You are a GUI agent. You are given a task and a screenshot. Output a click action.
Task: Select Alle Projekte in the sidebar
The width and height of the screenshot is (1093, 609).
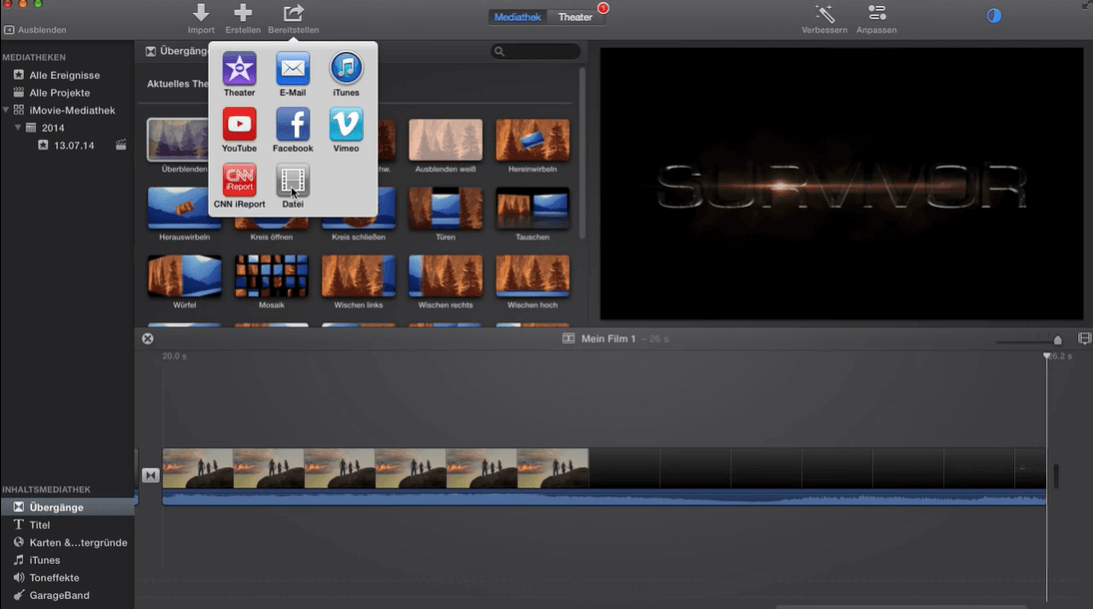[x=59, y=93]
